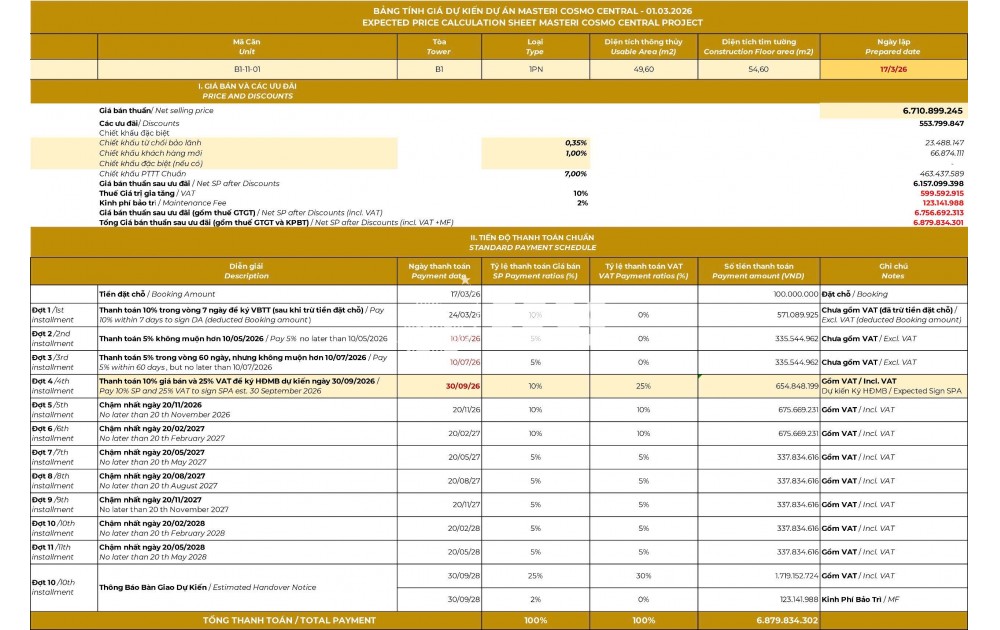
Task: Select the tower cell B1
Action: pos(439,70)
